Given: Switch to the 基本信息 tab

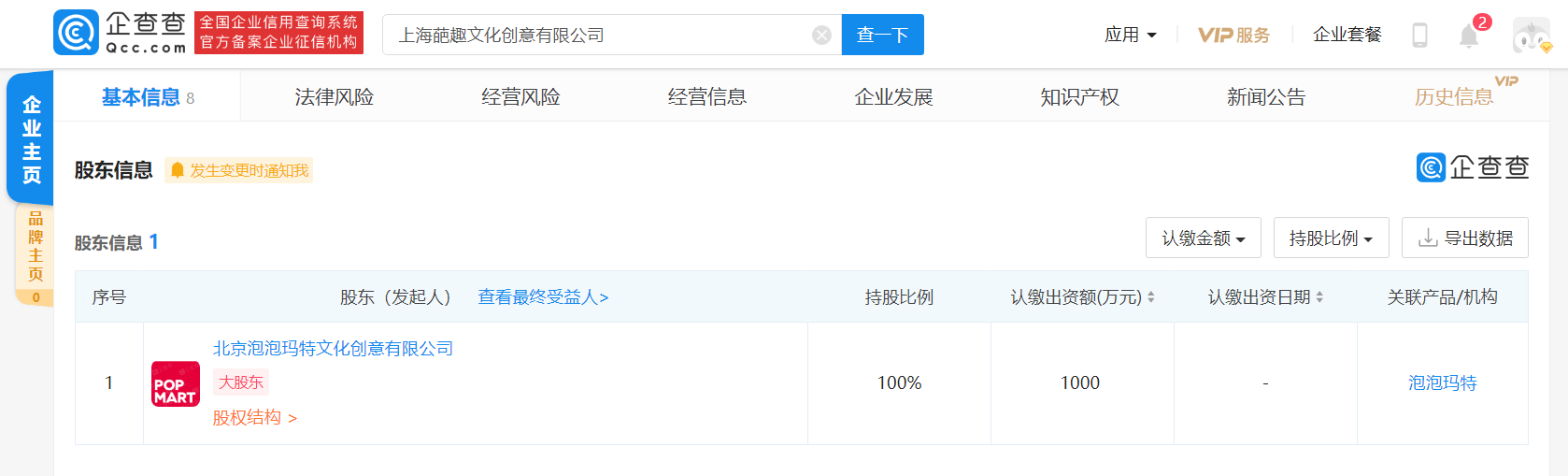Looking at the screenshot, I should click(x=148, y=97).
